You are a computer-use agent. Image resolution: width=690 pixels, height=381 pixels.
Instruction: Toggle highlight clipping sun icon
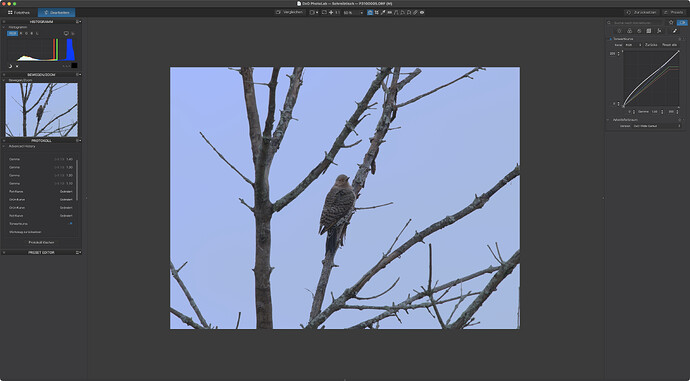pyautogui.click(x=17, y=66)
